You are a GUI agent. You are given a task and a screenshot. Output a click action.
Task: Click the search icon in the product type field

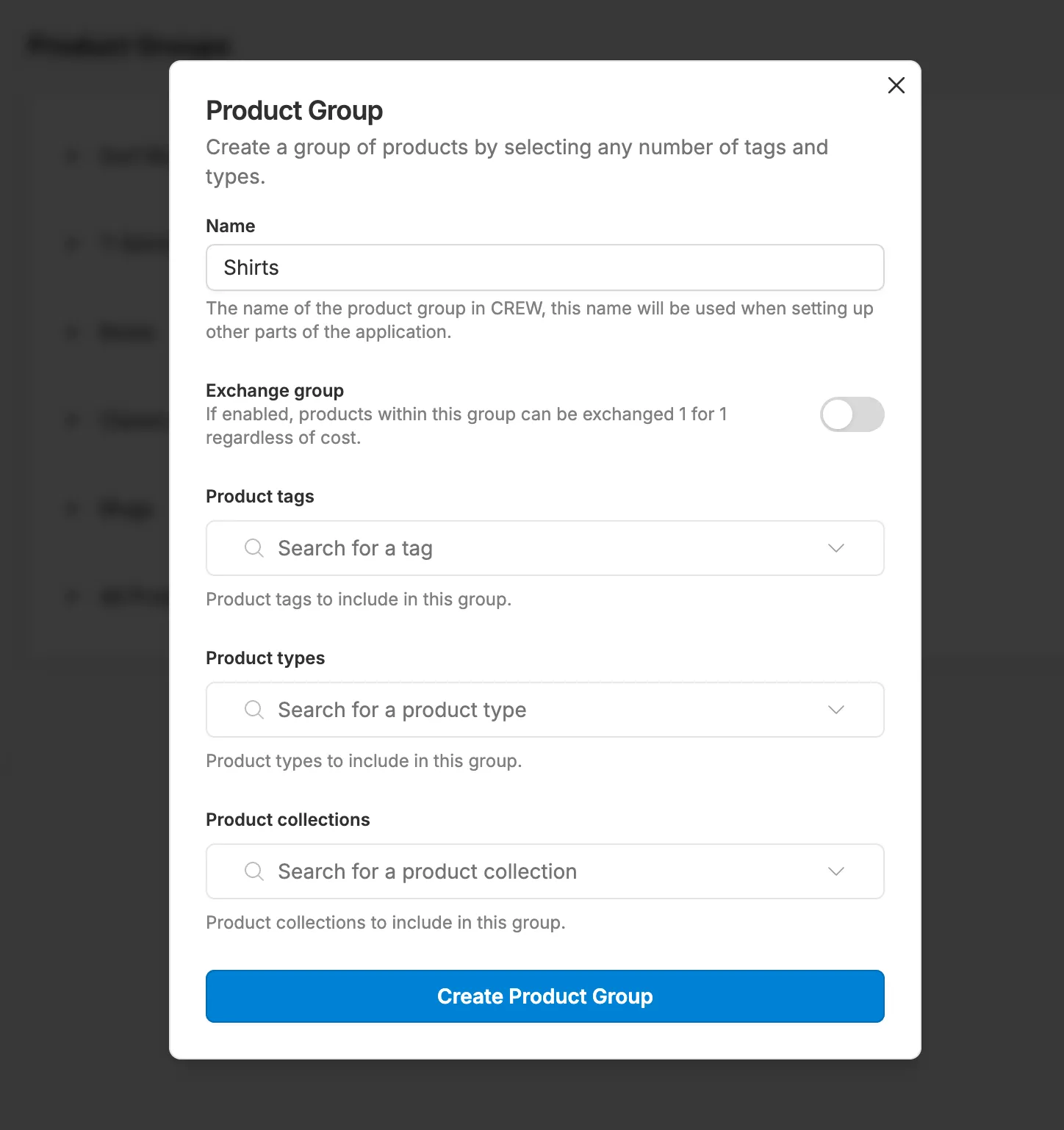[254, 710]
